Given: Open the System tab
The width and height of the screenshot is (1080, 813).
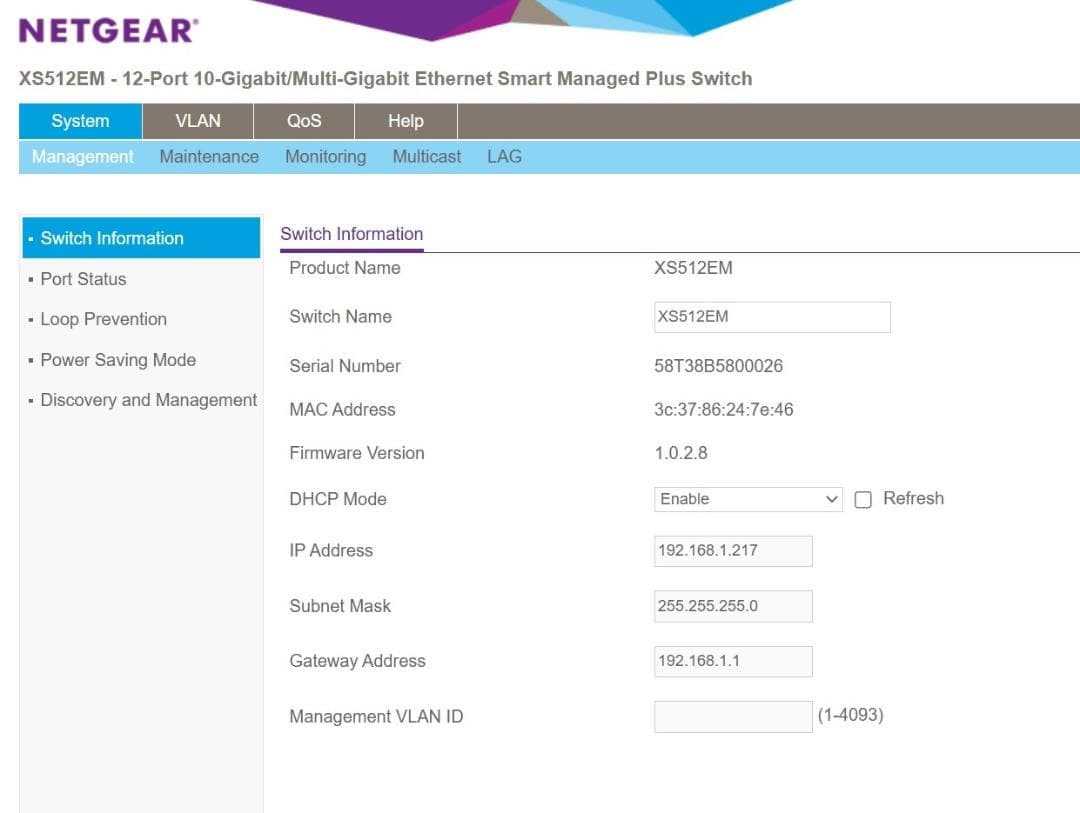Looking at the screenshot, I should 80,121.
